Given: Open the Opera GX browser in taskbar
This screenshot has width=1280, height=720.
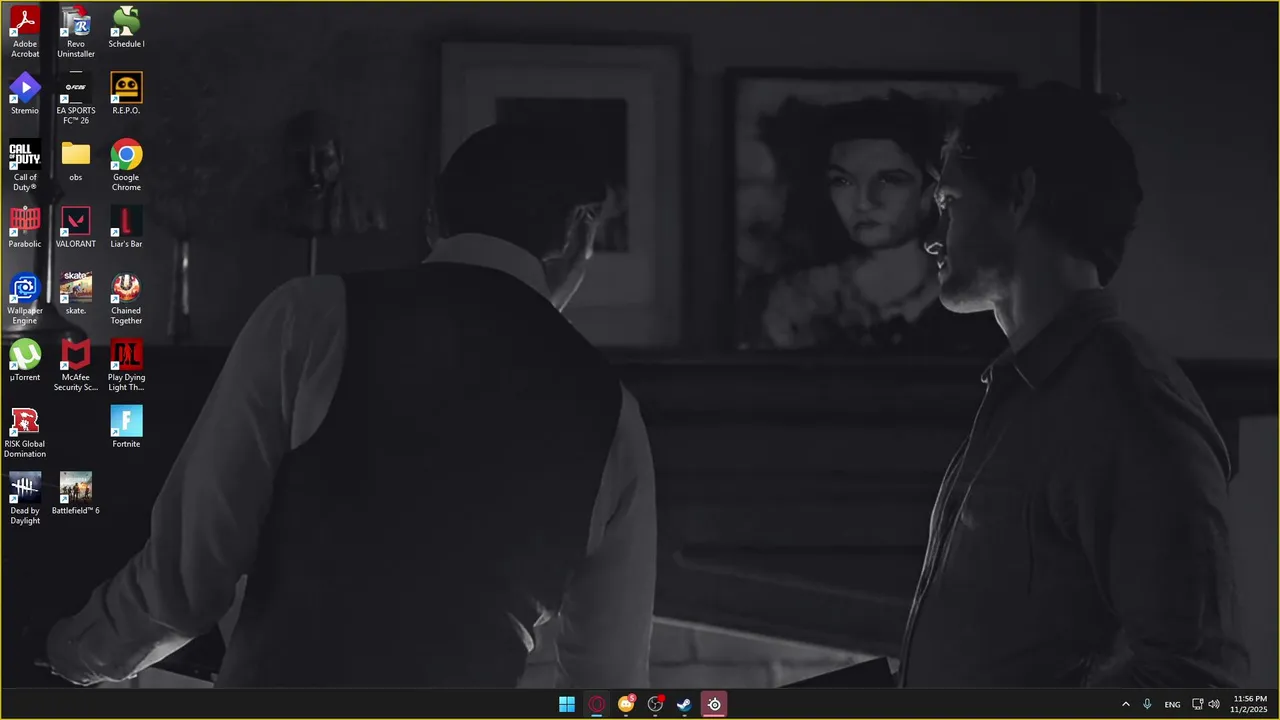Looking at the screenshot, I should pyautogui.click(x=597, y=704).
